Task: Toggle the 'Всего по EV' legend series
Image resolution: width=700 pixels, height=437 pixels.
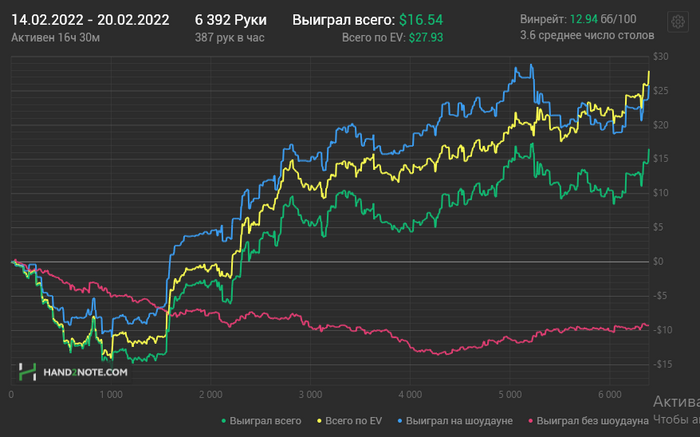Action: pyautogui.click(x=350, y=421)
